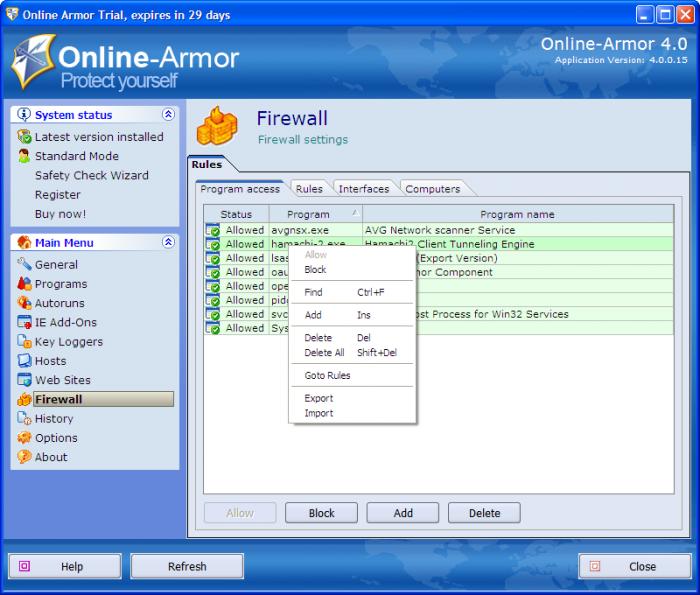This screenshot has height=595, width=700.
Task: Open the About menu item
Action: (x=51, y=457)
